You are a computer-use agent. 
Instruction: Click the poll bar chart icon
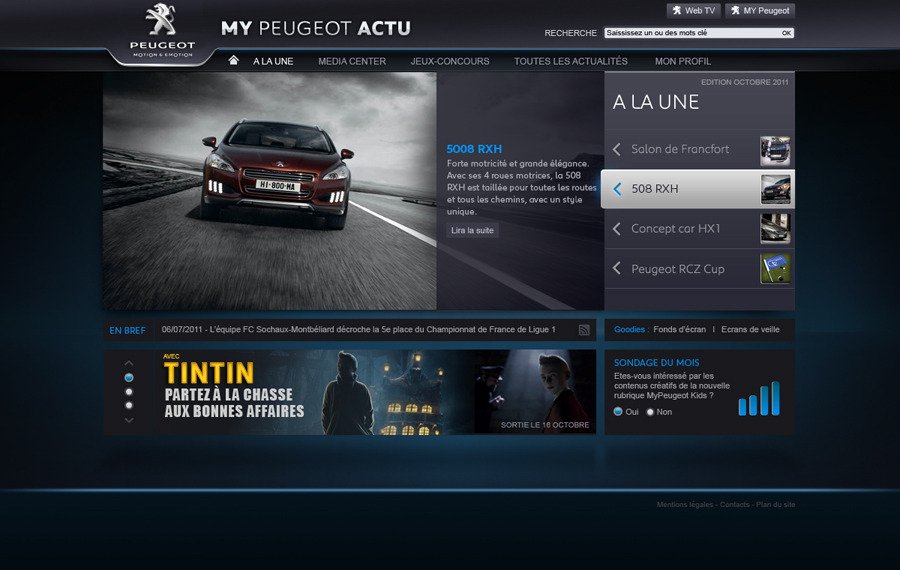[x=758, y=399]
